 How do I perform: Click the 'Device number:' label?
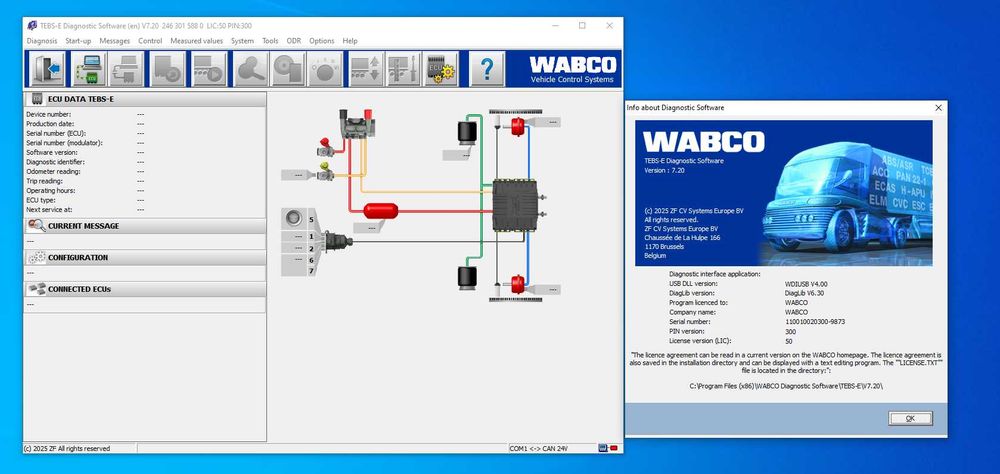point(48,114)
